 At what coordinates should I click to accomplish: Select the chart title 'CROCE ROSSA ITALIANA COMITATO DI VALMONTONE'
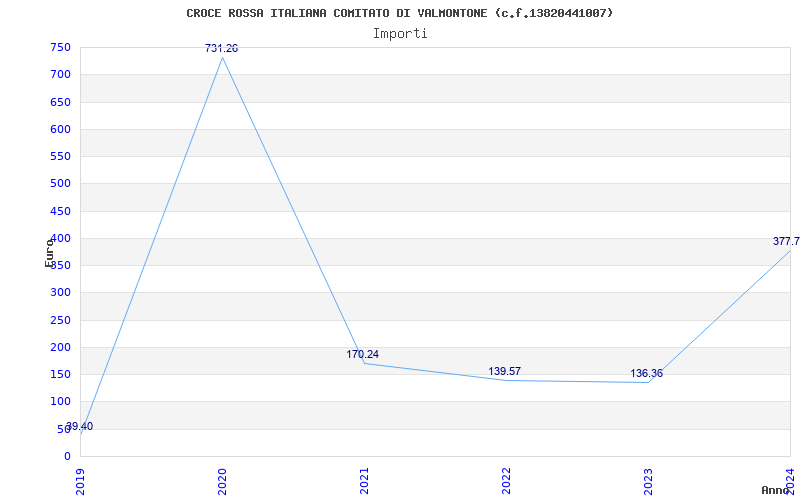(337, 13)
